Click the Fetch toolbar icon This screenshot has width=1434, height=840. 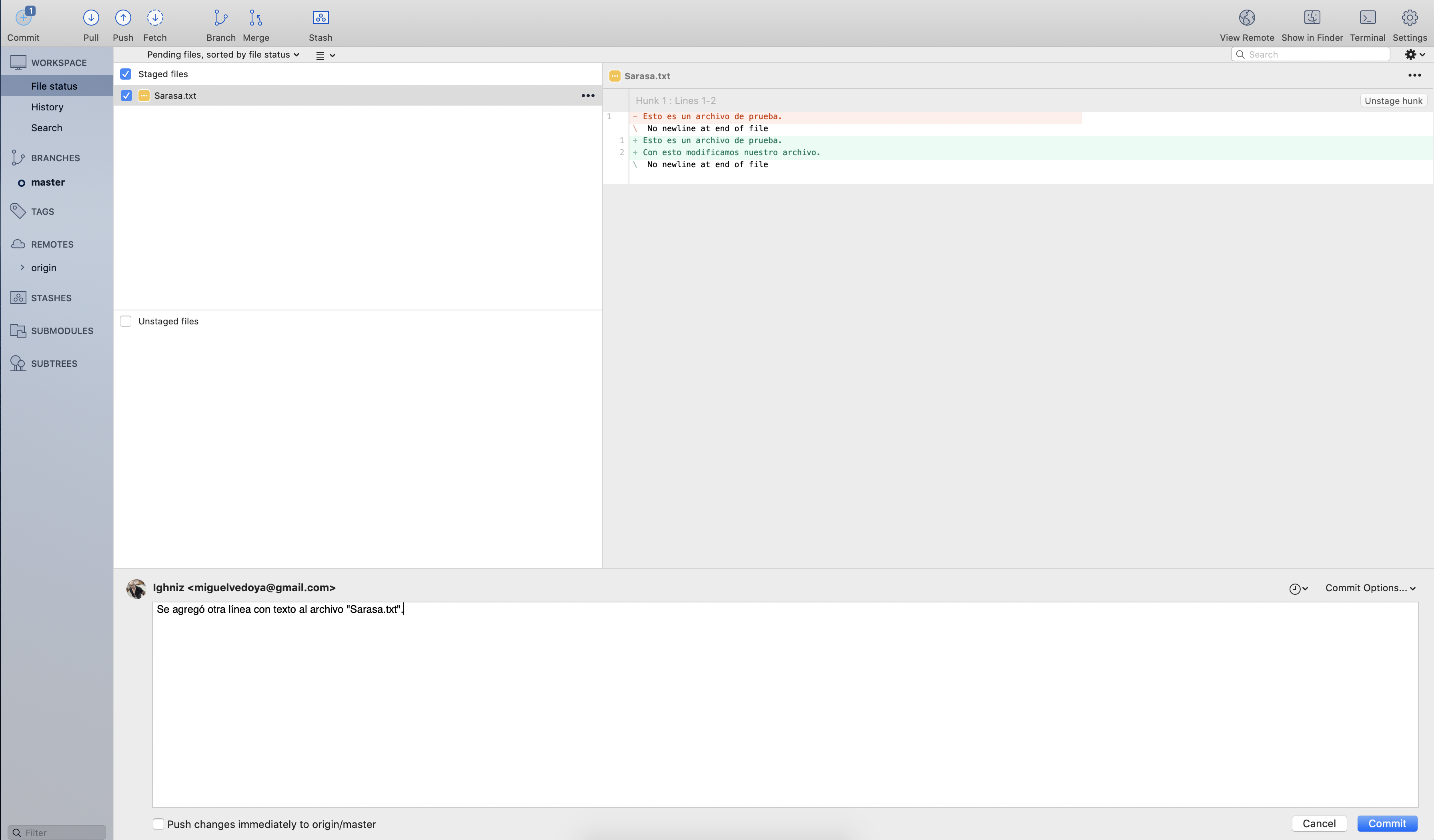click(155, 18)
